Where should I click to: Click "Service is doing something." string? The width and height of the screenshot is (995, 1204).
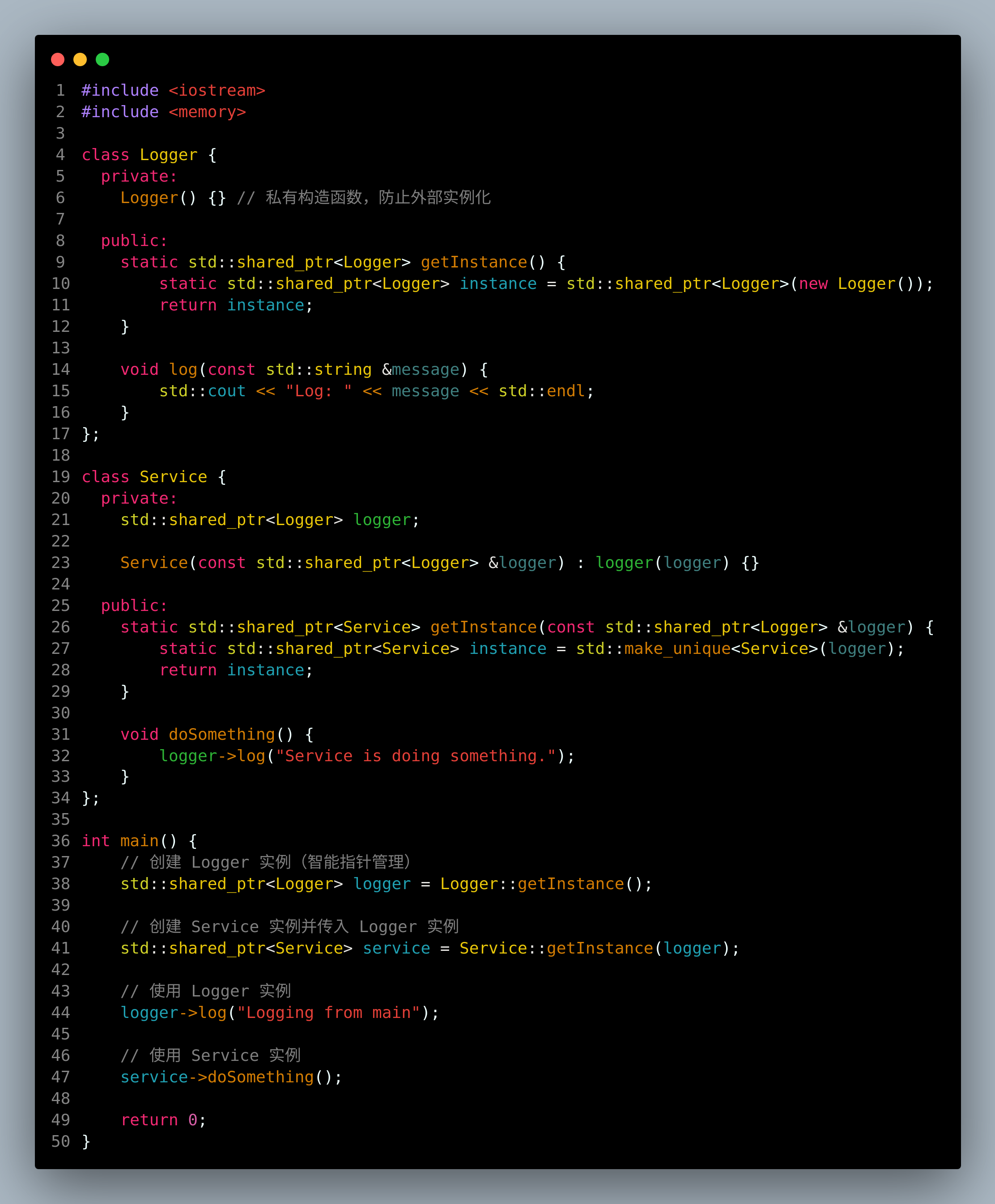416,756
